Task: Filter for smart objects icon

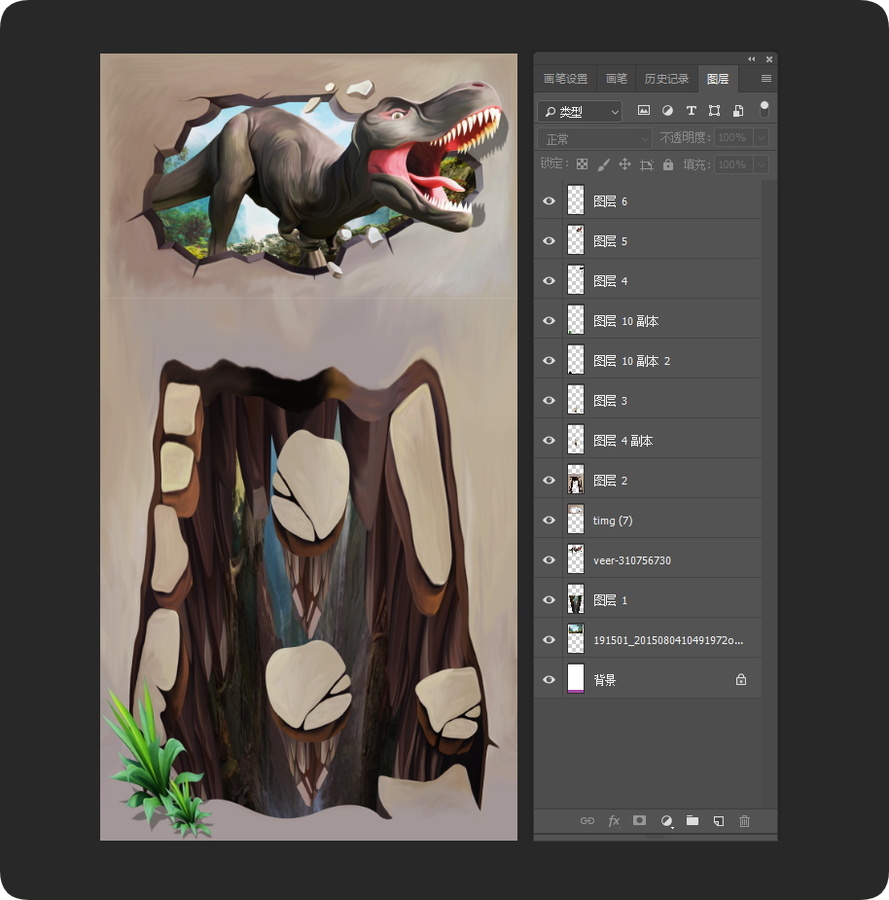Action: pyautogui.click(x=738, y=110)
